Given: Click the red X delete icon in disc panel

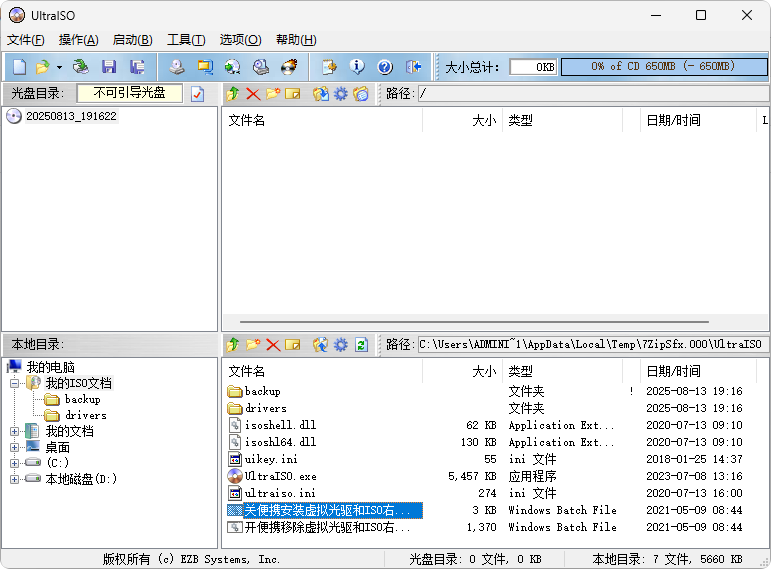Looking at the screenshot, I should (x=253, y=93).
